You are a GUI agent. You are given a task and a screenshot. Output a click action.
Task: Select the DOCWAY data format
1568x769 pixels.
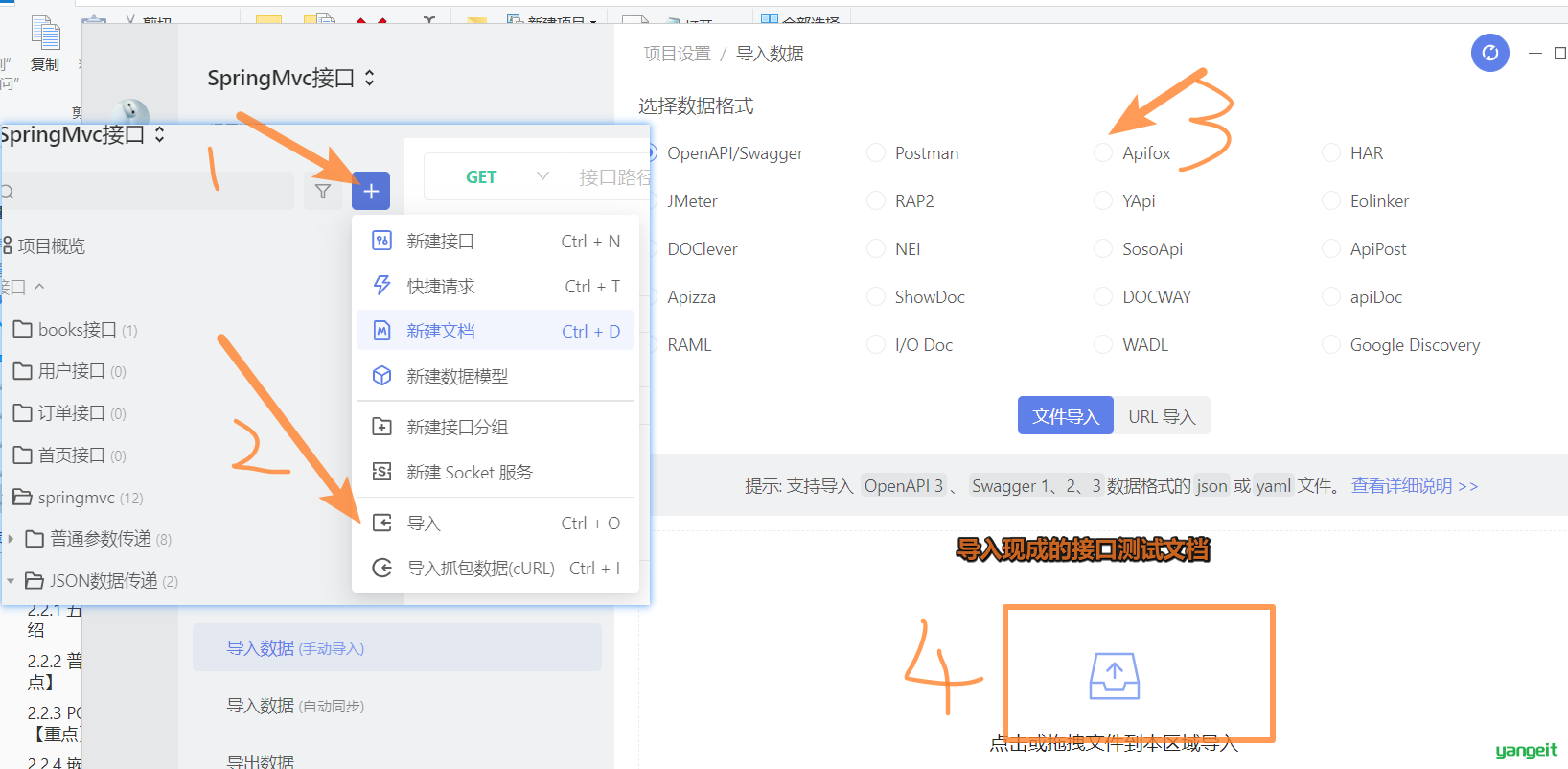point(1143,297)
